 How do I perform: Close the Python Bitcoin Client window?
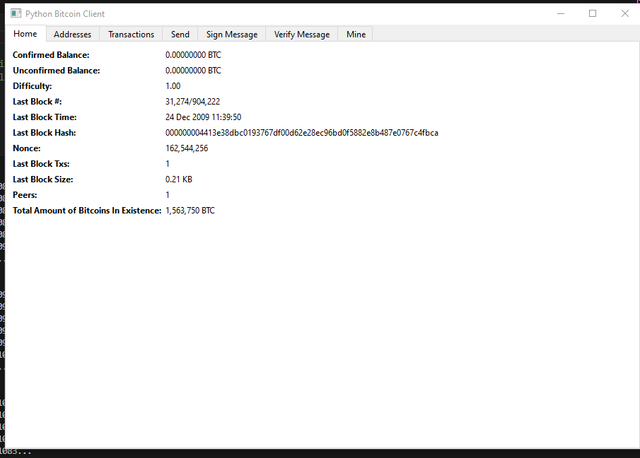tap(625, 13)
